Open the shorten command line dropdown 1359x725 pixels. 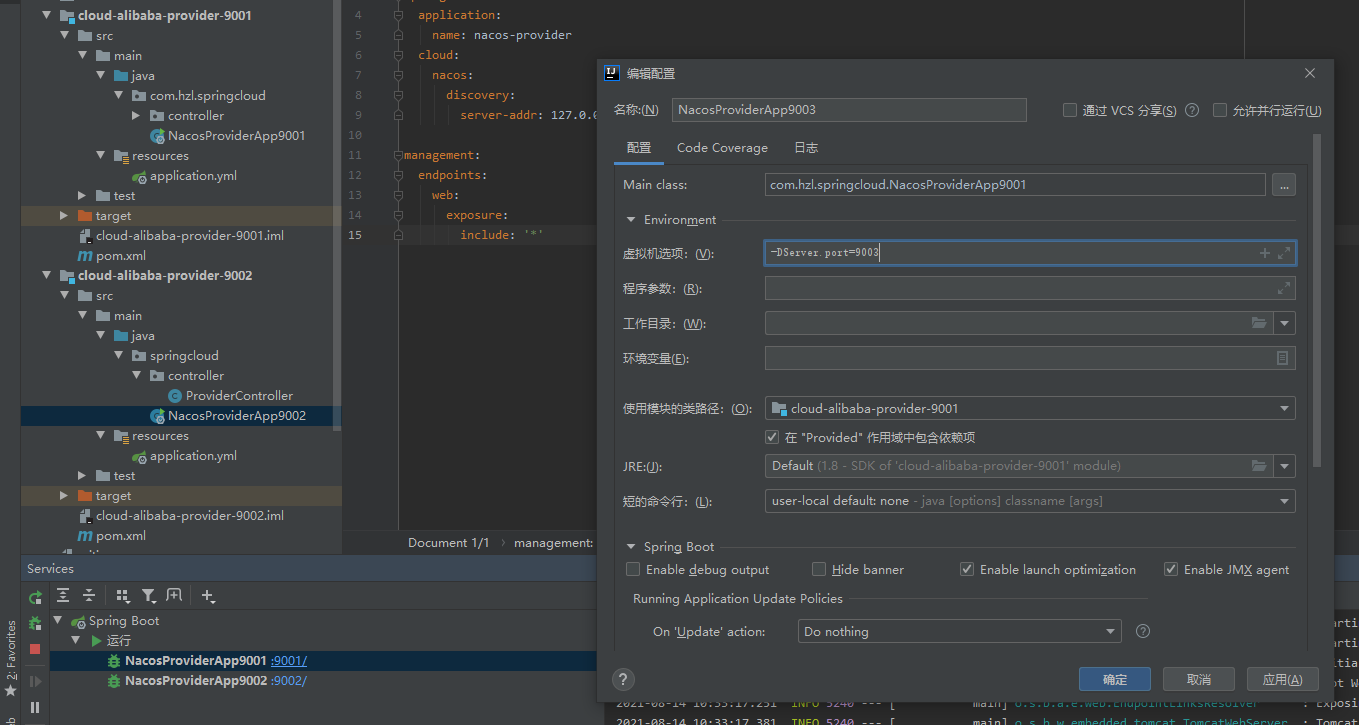point(1030,501)
